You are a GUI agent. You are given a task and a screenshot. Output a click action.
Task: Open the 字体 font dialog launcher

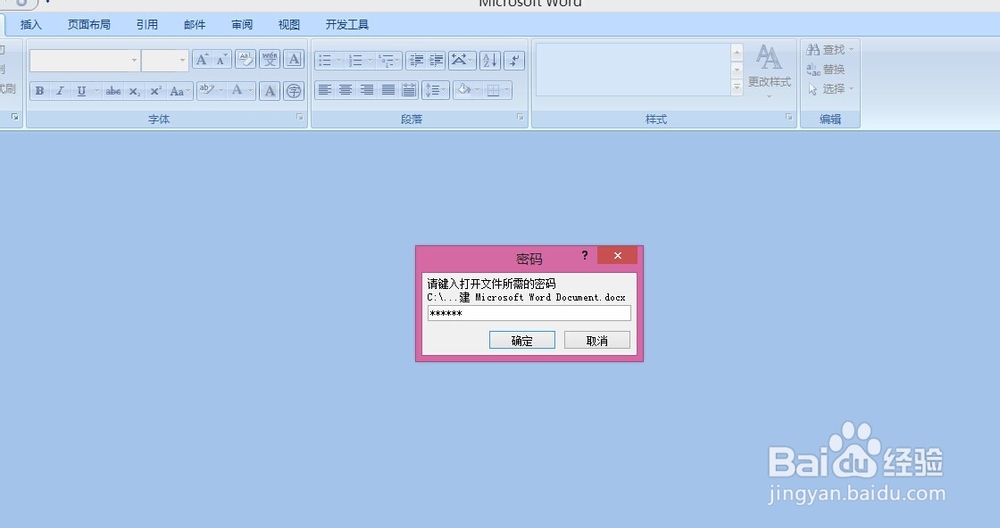[300, 117]
